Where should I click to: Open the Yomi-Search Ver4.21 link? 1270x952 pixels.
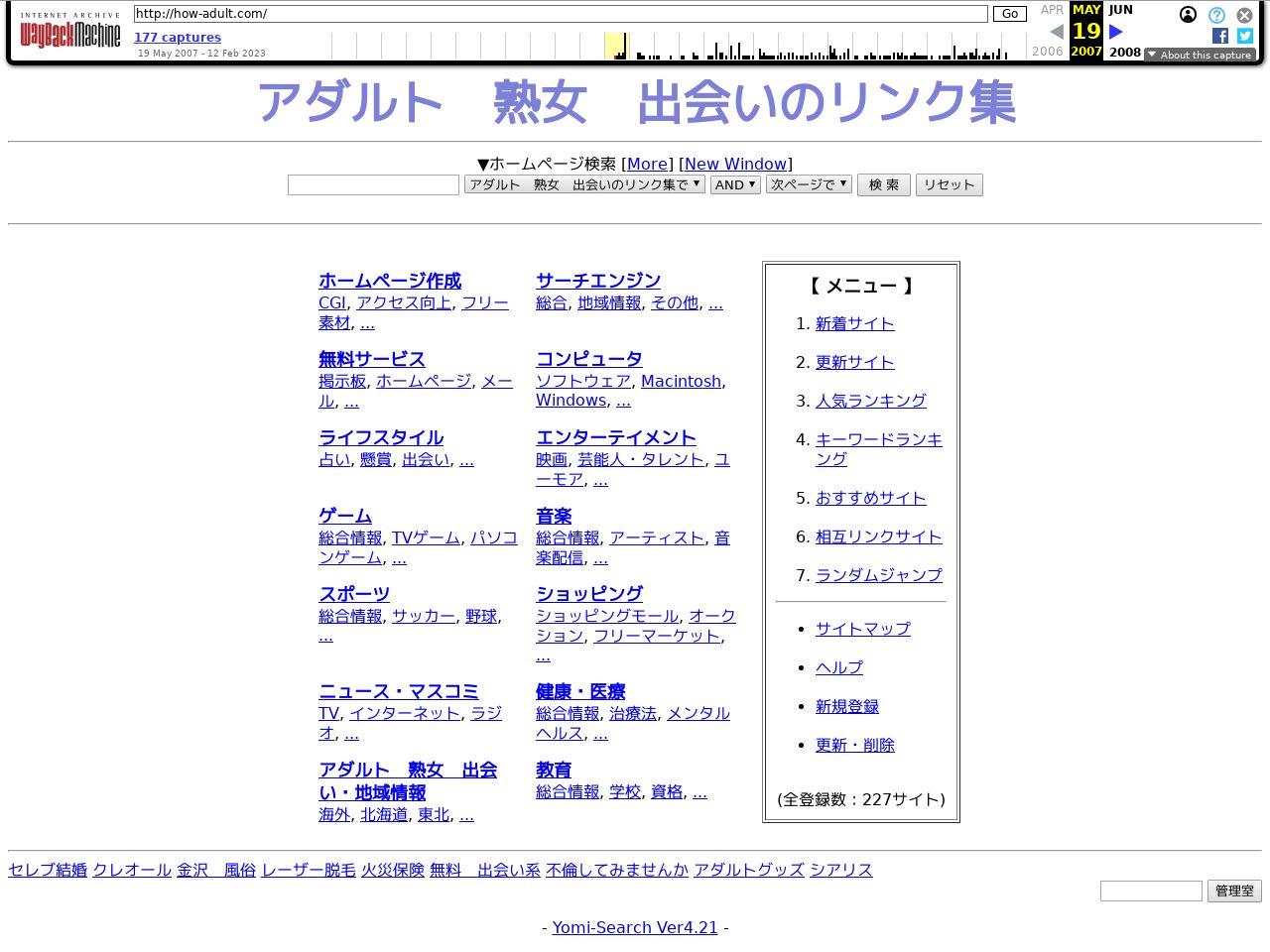coord(635,927)
